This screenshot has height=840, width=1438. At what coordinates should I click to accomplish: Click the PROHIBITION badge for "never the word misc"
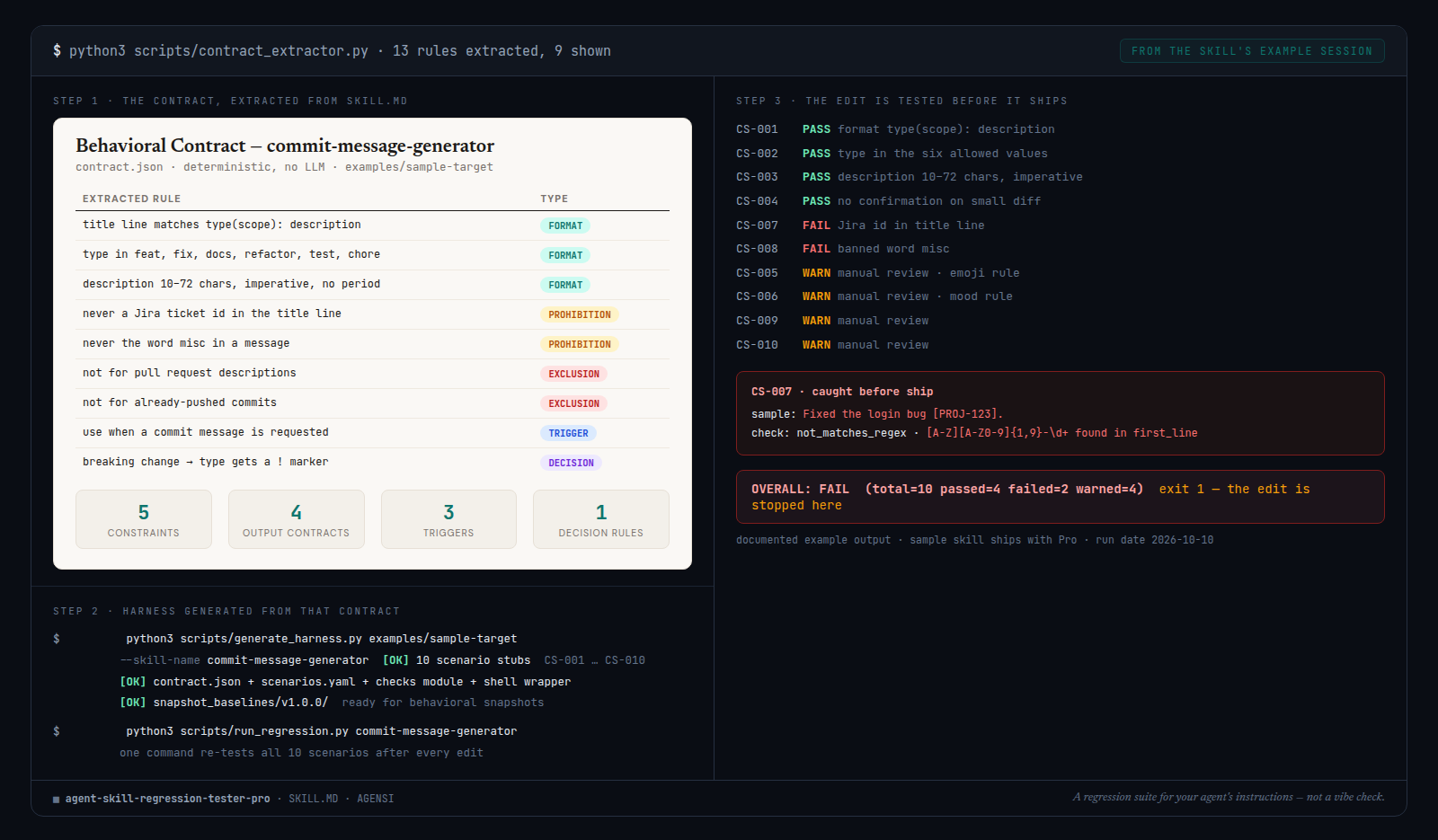[580, 344]
